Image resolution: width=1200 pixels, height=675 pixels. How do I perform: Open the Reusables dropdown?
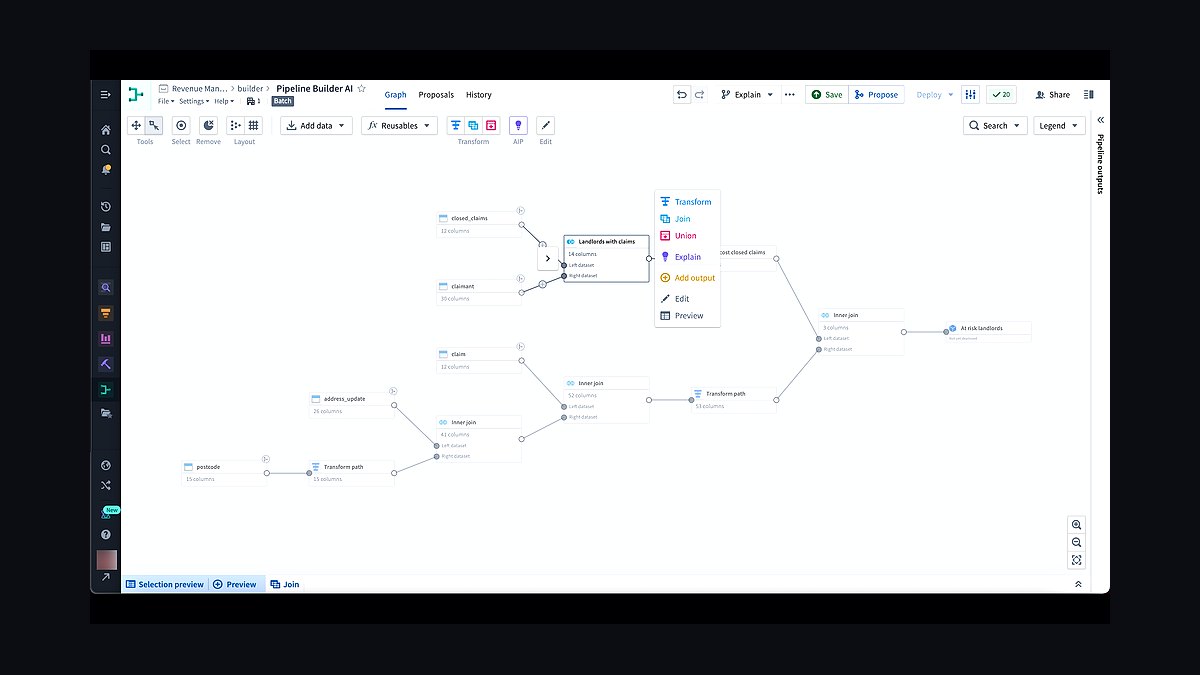click(399, 126)
